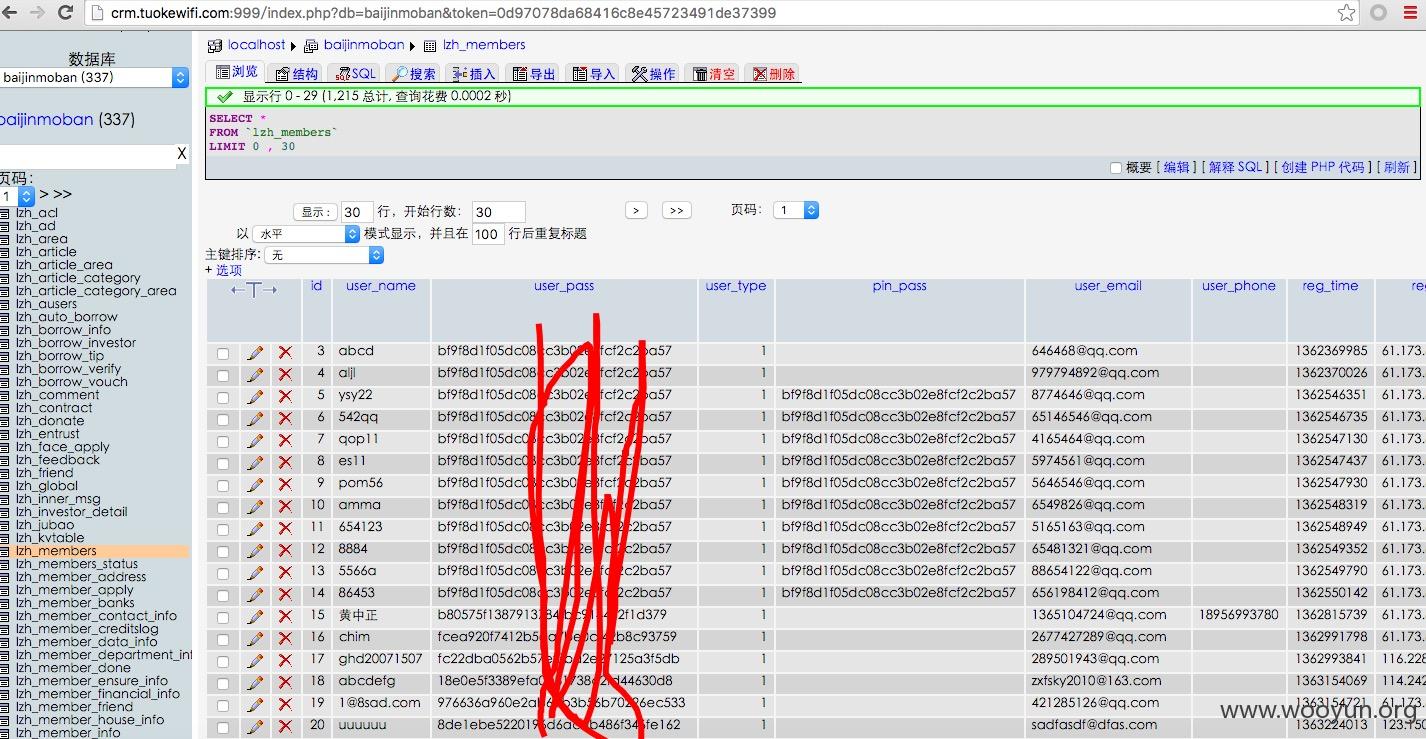Edit row amma pencil icon
The height and width of the screenshot is (739, 1426).
(255, 506)
